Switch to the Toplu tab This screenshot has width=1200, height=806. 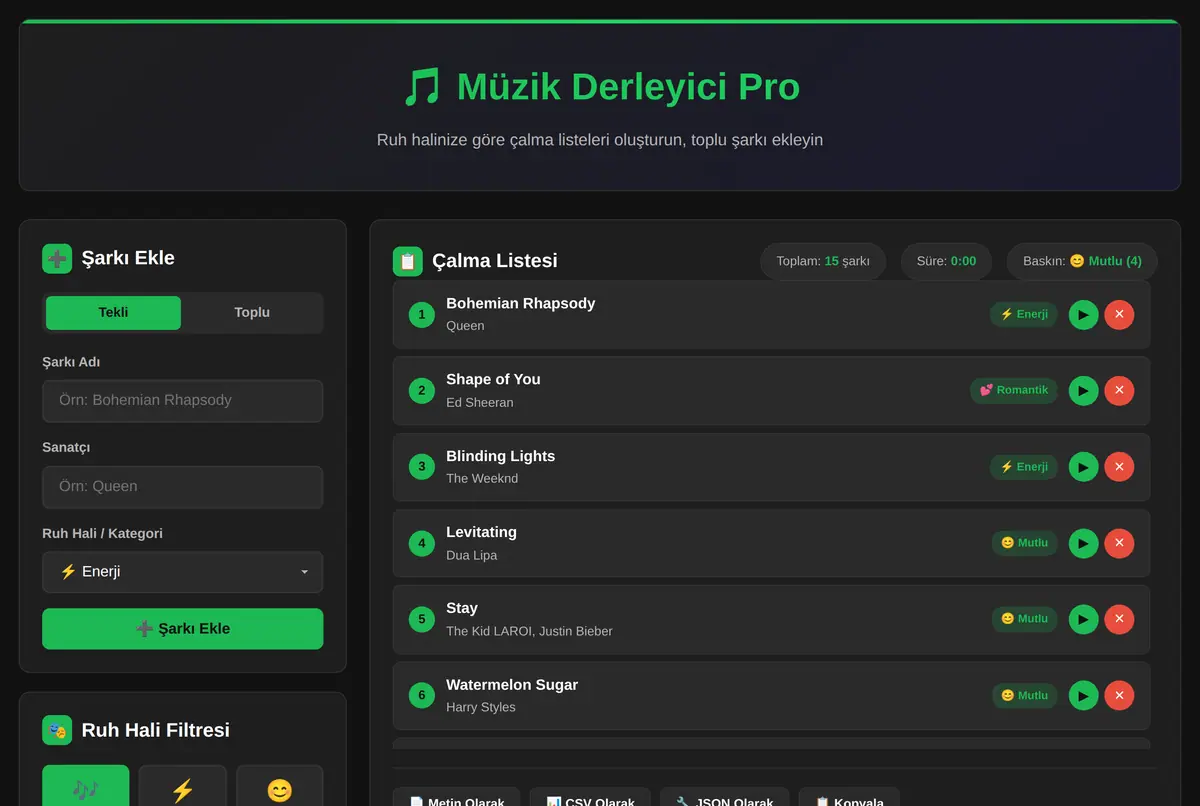coord(252,312)
